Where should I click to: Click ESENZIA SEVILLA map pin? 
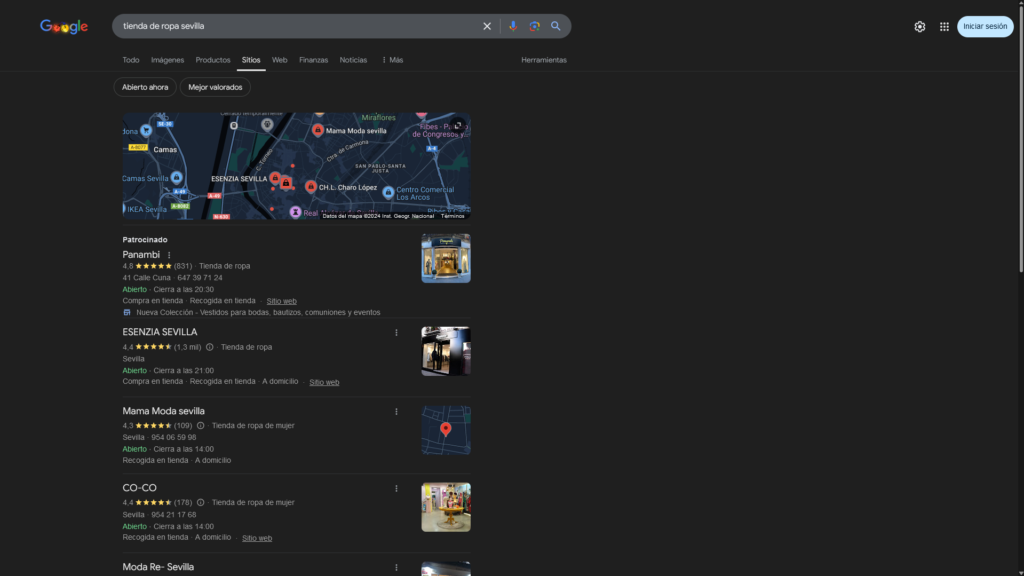click(x=275, y=178)
